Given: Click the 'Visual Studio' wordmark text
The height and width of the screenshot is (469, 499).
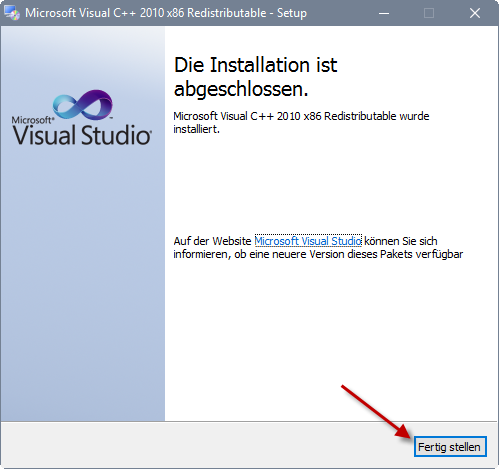Looking at the screenshot, I should point(82,135).
